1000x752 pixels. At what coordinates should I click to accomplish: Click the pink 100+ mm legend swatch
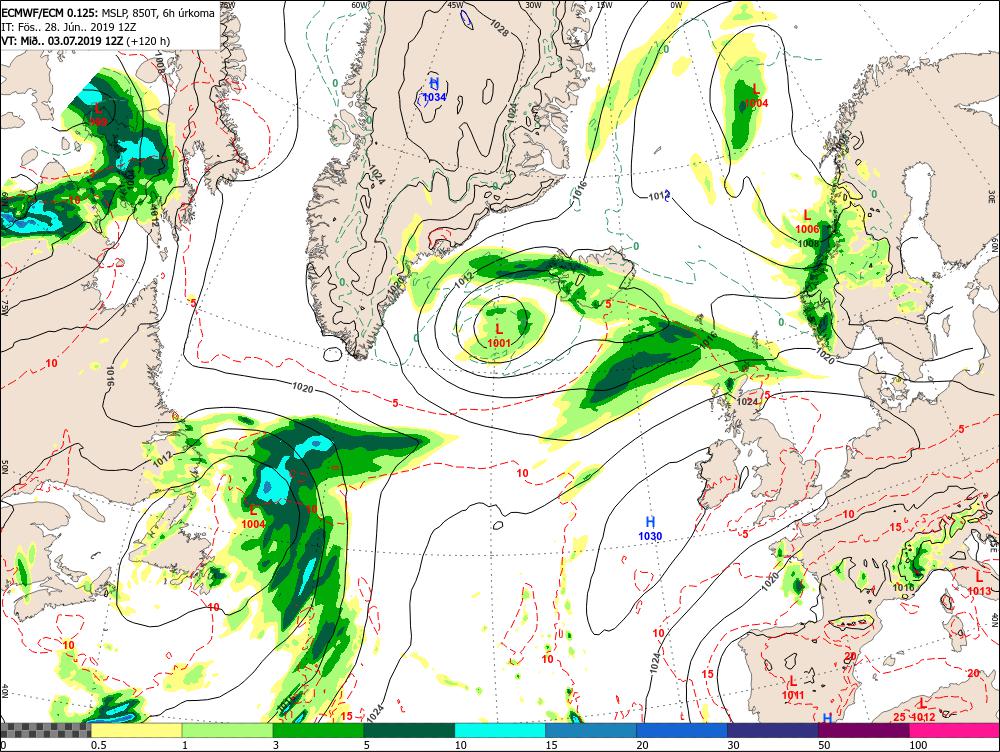(x=955, y=730)
